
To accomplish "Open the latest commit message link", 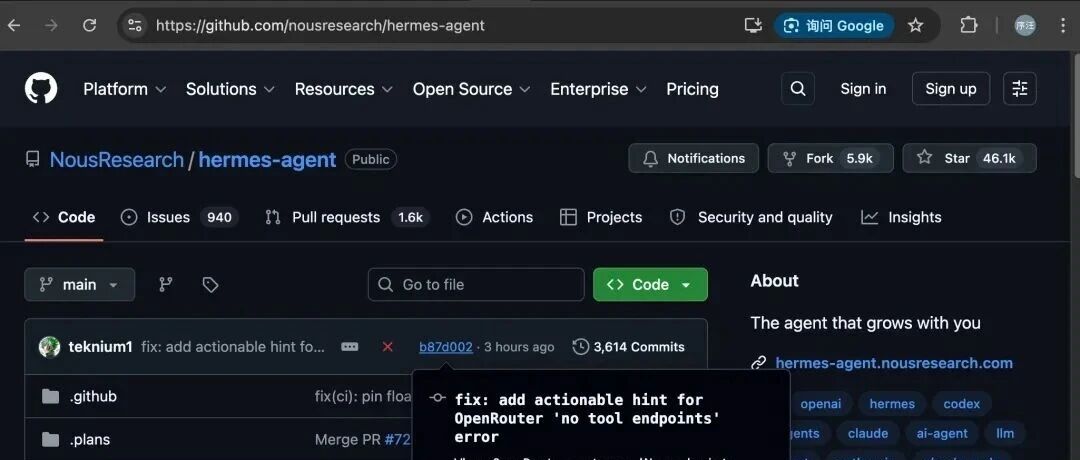I will coord(233,347).
